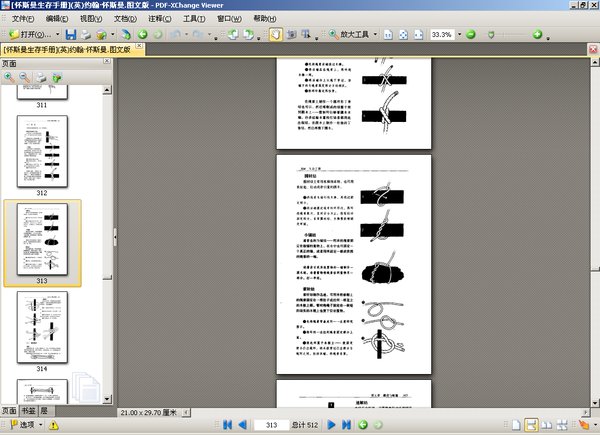The width and height of the screenshot is (600, 435).
Task: Expand the 33.3% zoom level dropdown
Action: click(x=460, y=34)
